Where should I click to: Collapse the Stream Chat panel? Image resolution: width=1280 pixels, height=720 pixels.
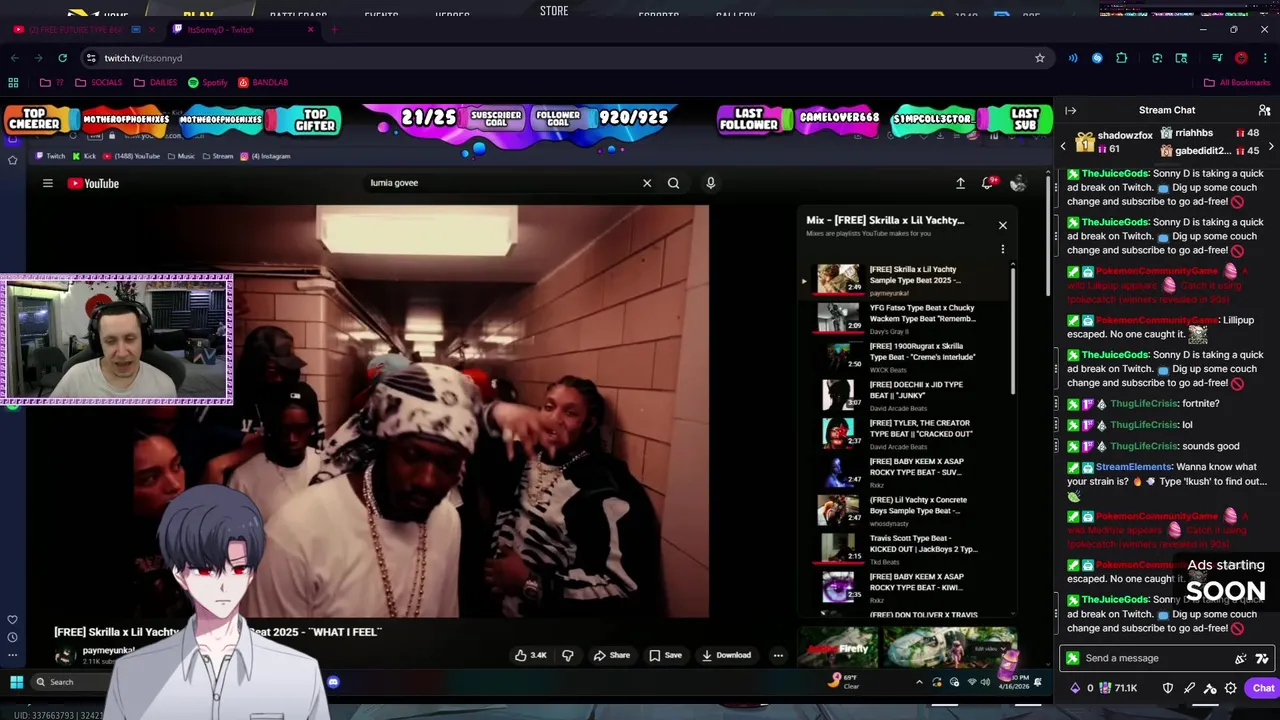[x=1070, y=110]
